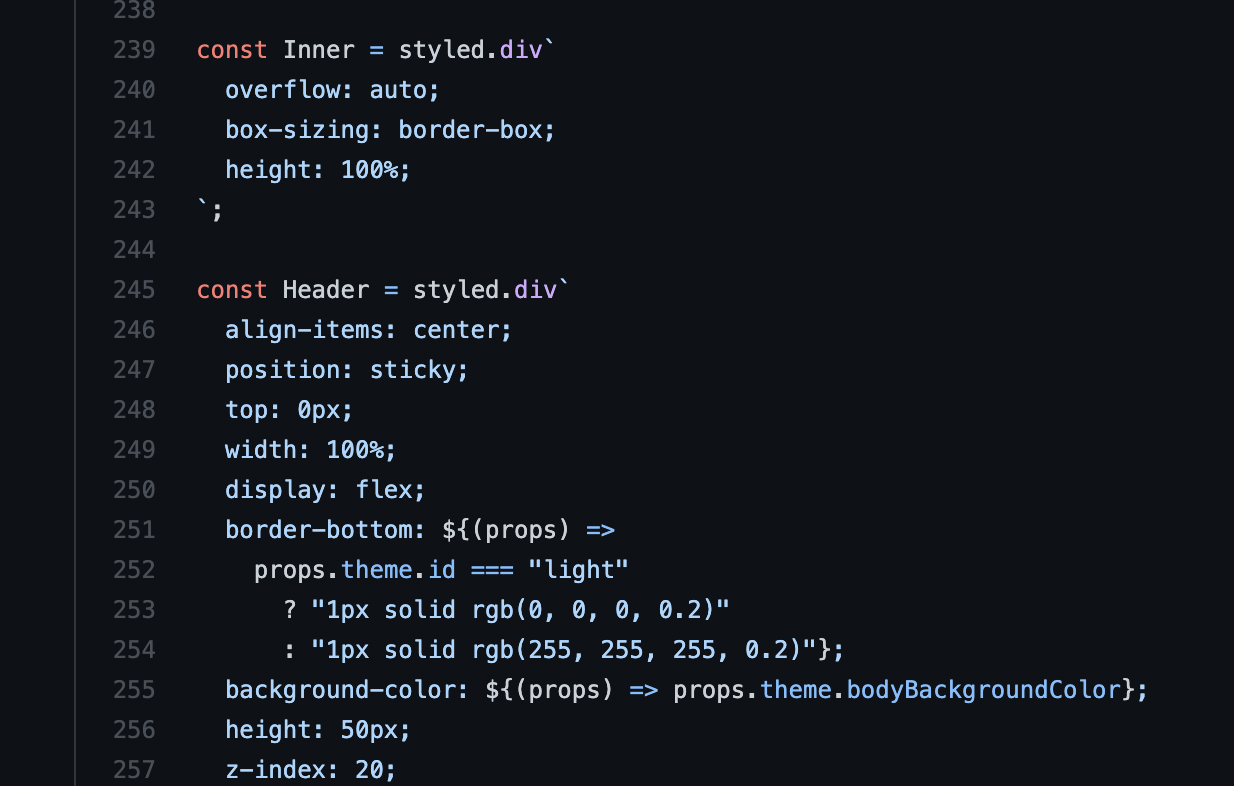Click the 'Header' constant name
This screenshot has height=786, width=1234.
(x=326, y=290)
